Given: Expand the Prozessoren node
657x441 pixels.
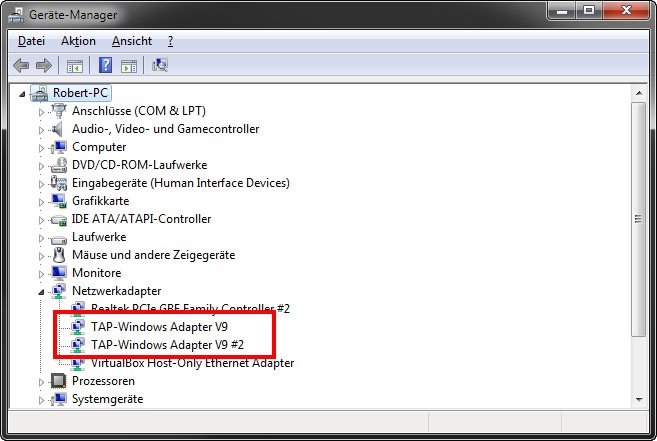Looking at the screenshot, I should click(41, 382).
